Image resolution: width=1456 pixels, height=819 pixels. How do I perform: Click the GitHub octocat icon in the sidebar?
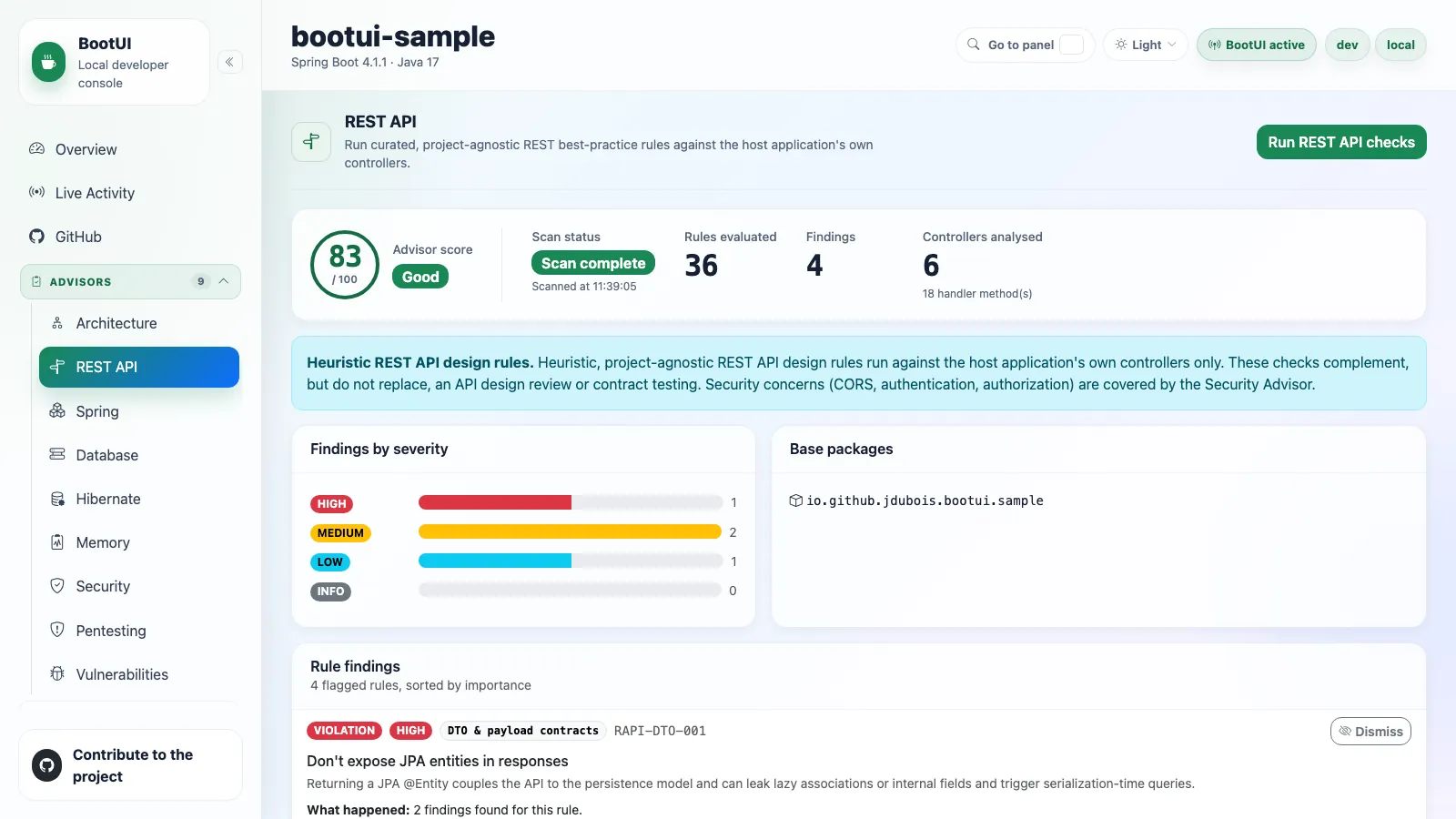coord(36,236)
